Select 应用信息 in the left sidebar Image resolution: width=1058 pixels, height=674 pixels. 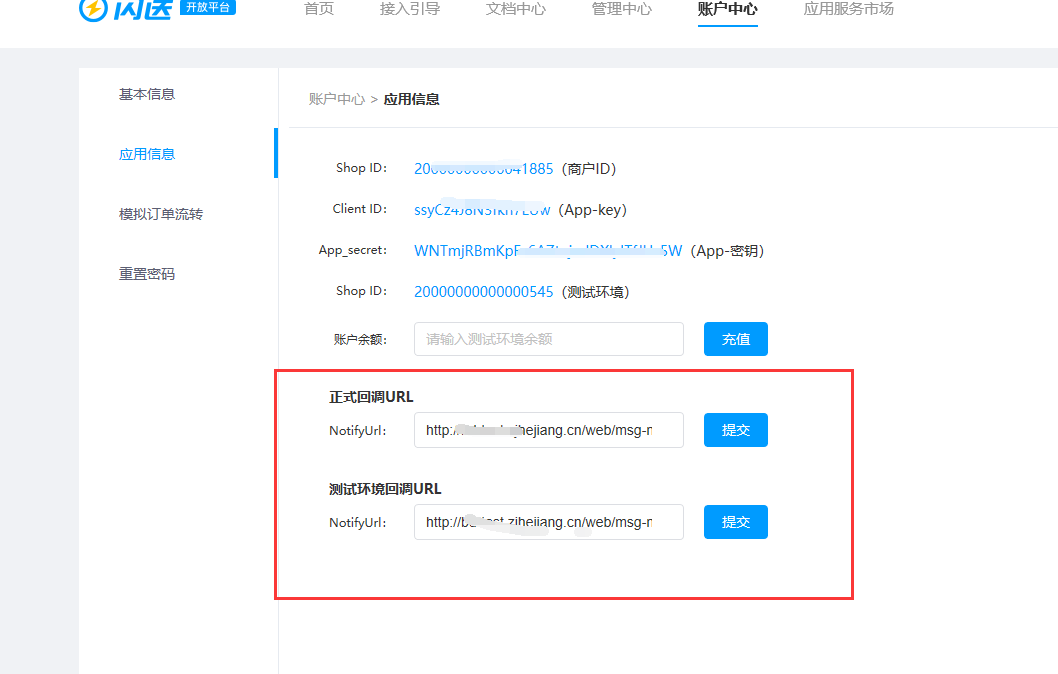147,154
